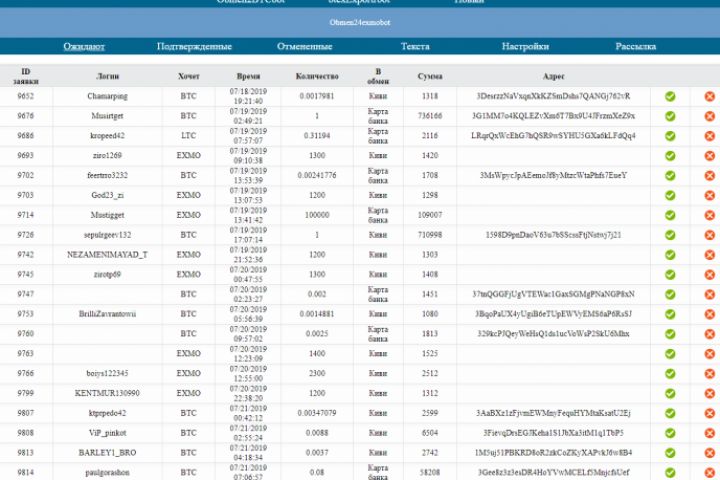
Task: Reject request 9693 red cross icon
Action: click(x=709, y=156)
